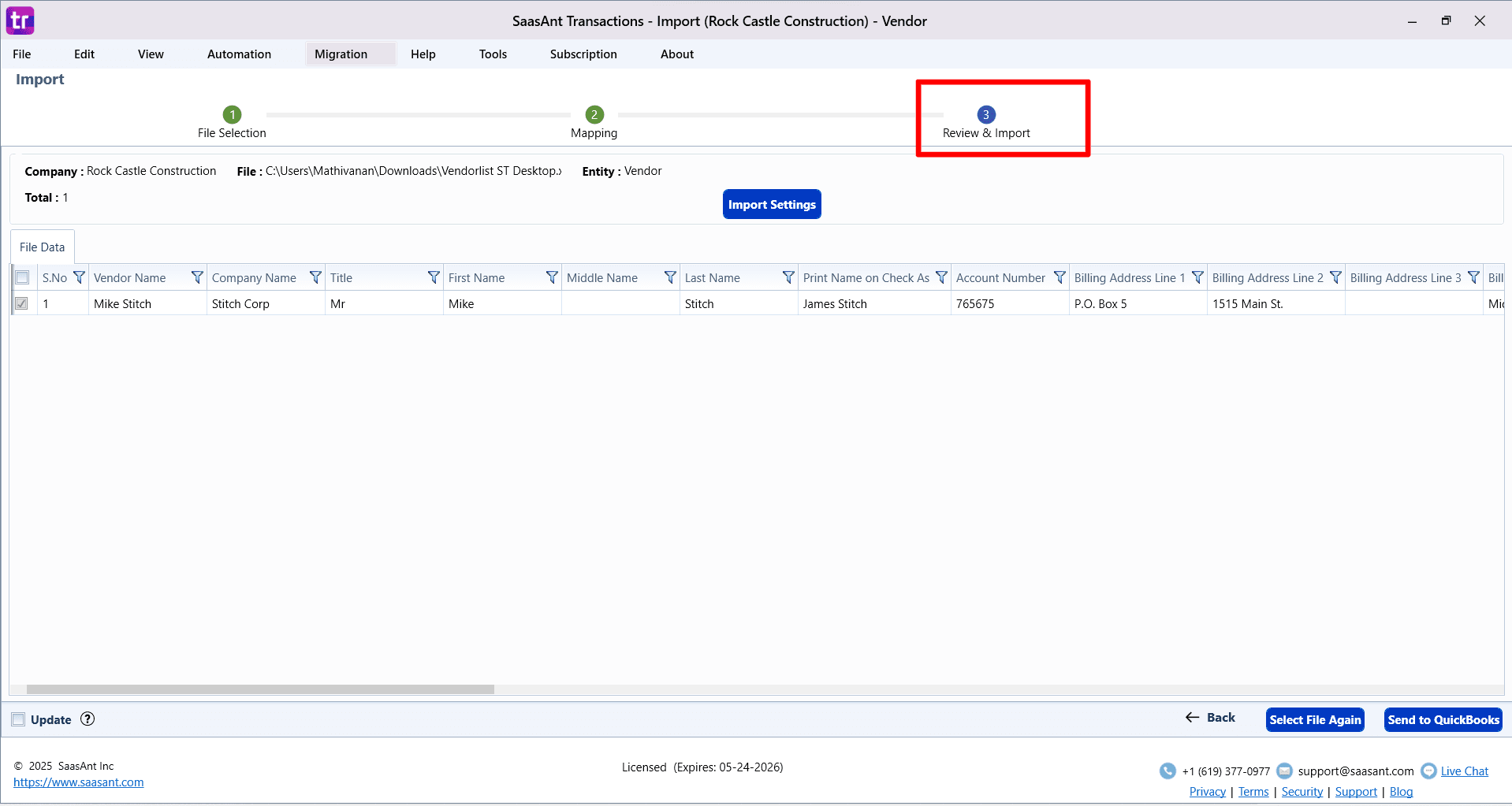Screen dimensions: 1512x806
Task: Go to step 1 File Selection circle
Action: pyautogui.click(x=232, y=114)
